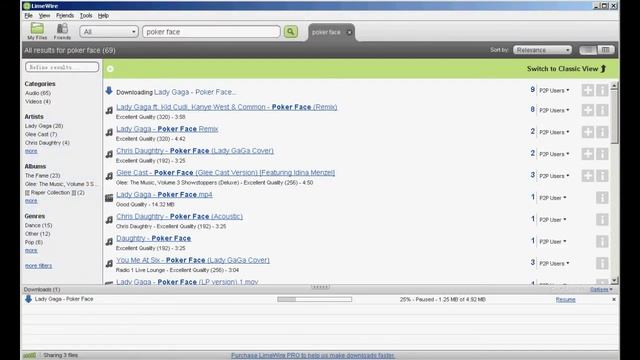Filter by Audio category
Screen dimensions: 640x360
tap(38, 93)
